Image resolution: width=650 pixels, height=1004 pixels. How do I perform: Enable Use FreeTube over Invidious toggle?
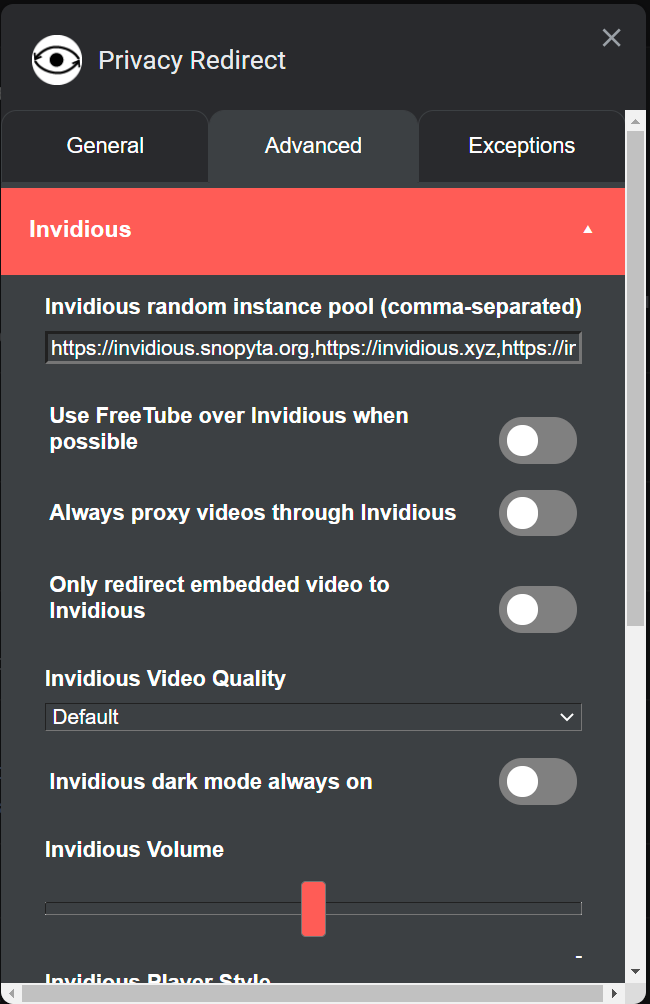click(x=538, y=441)
